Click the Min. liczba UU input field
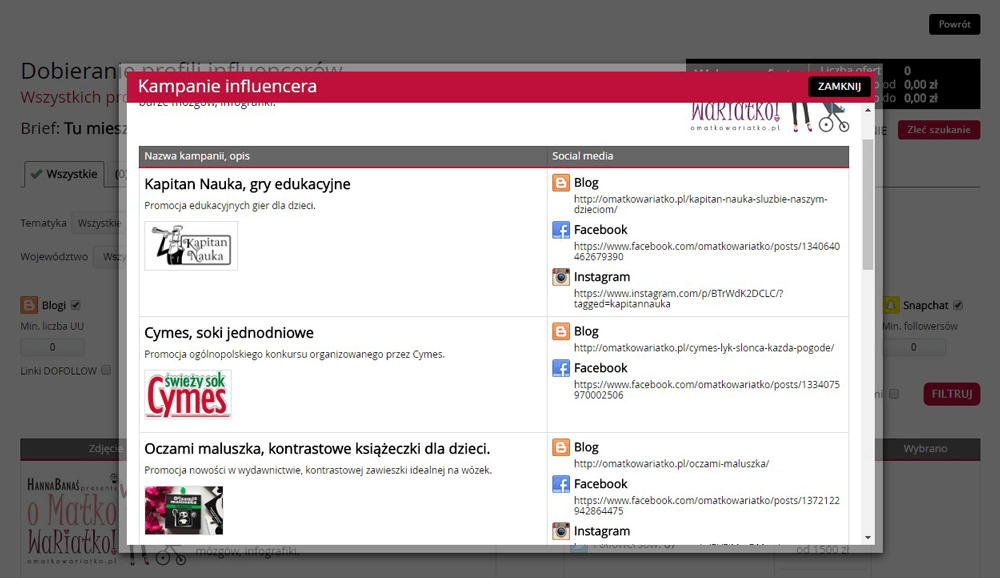This screenshot has height=578, width=1000. point(52,347)
